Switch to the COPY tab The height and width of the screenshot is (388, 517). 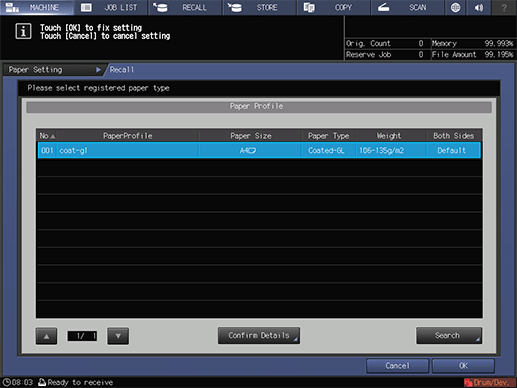coord(333,7)
